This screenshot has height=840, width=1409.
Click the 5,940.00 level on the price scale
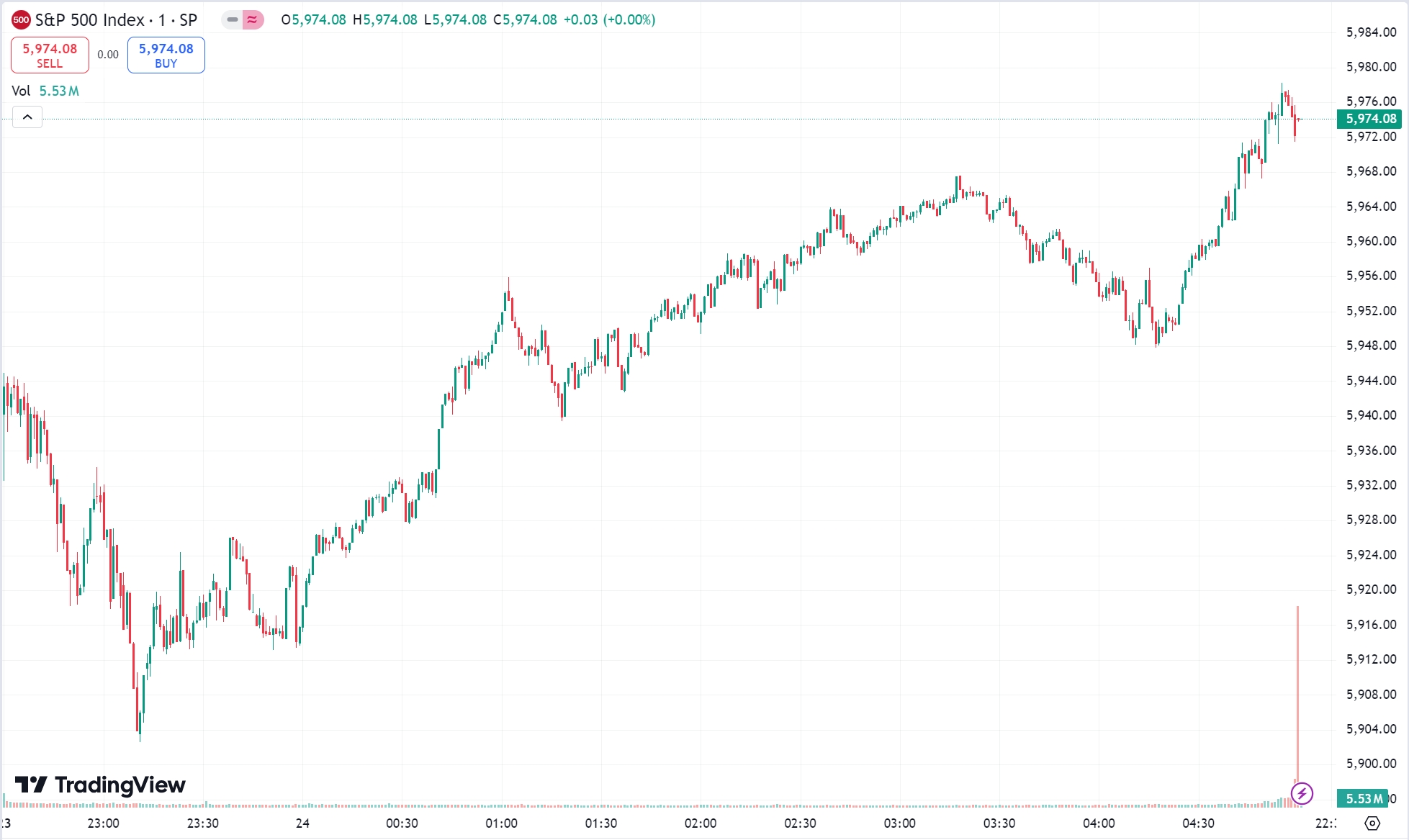pos(1371,415)
